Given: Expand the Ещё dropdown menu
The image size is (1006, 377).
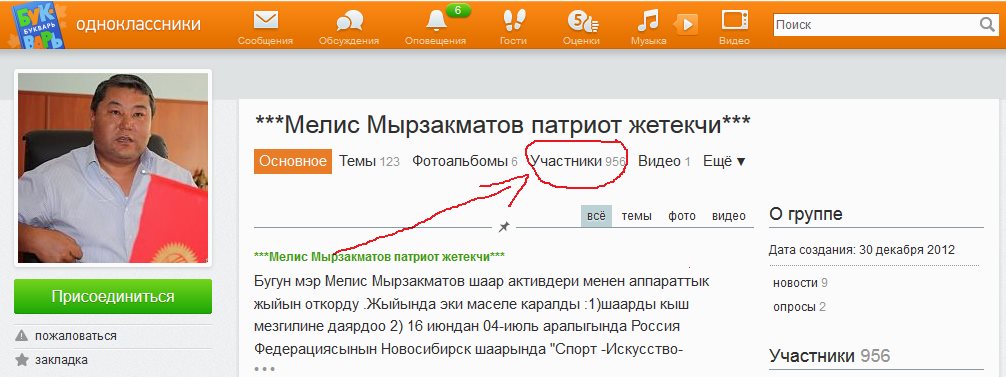Looking at the screenshot, I should point(724,162).
